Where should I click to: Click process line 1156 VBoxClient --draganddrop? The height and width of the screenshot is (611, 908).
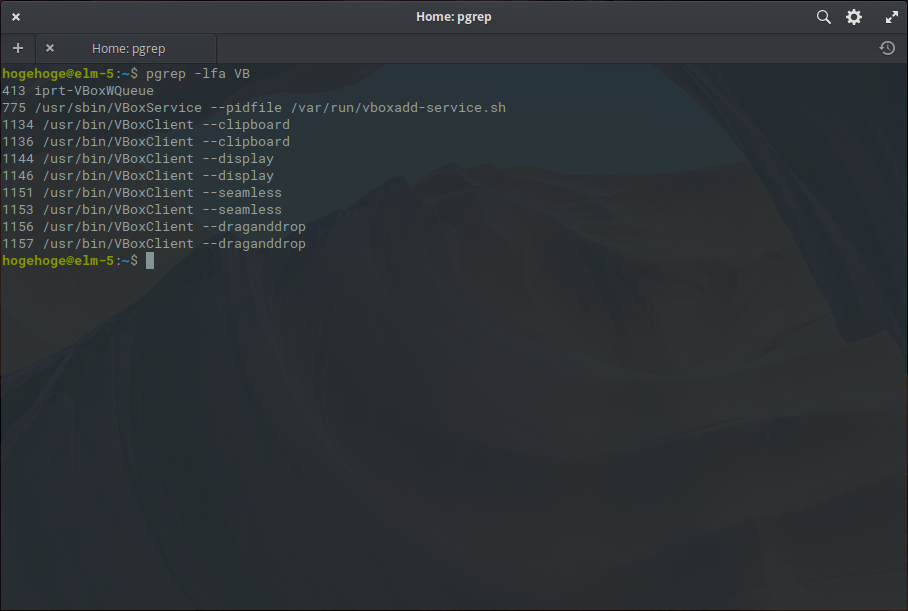click(x=153, y=226)
